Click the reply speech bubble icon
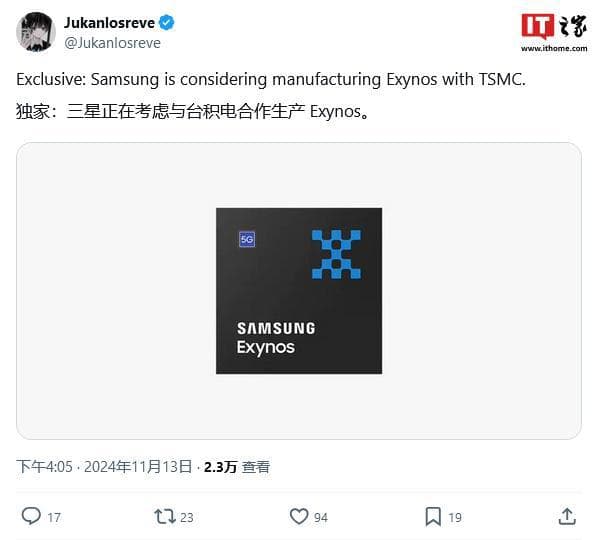The width and height of the screenshot is (598, 540). coord(31,516)
